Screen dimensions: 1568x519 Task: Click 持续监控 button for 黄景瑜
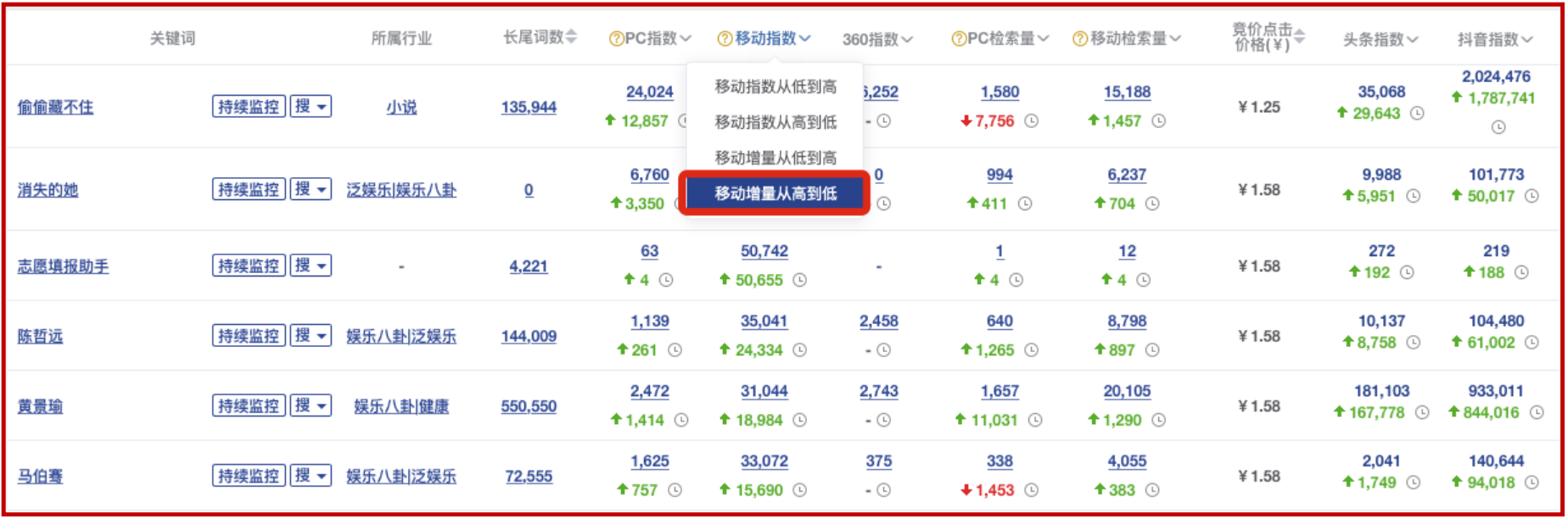coord(249,405)
